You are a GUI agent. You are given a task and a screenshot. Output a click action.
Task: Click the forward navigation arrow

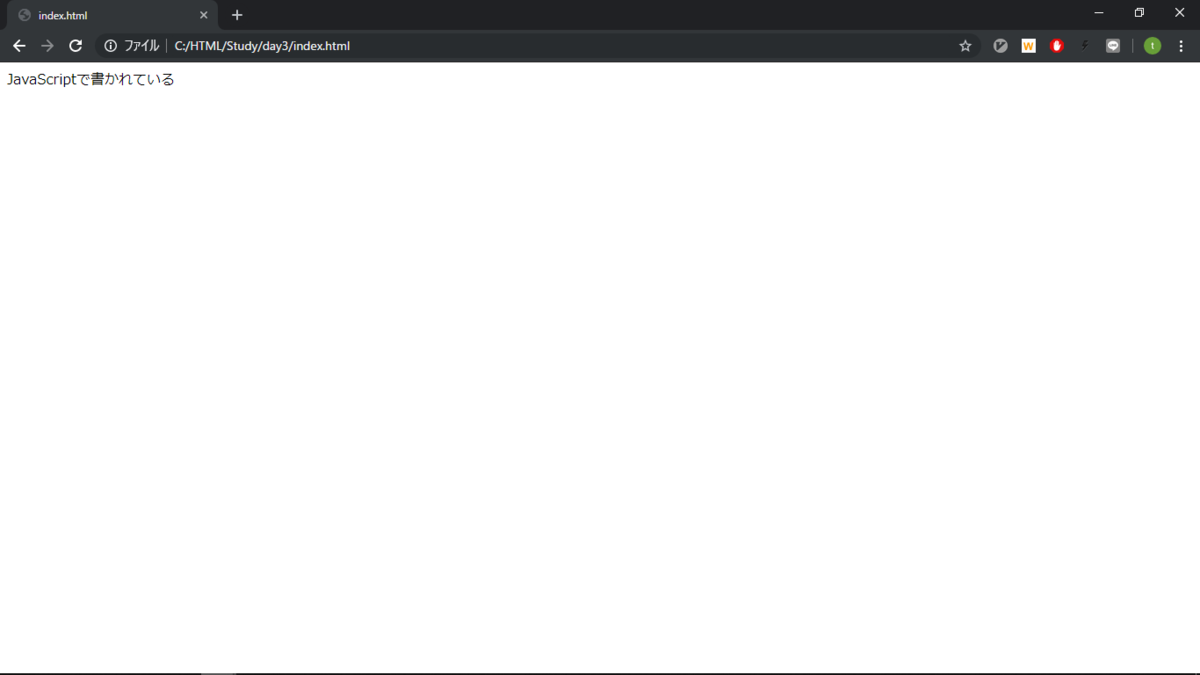[47, 46]
